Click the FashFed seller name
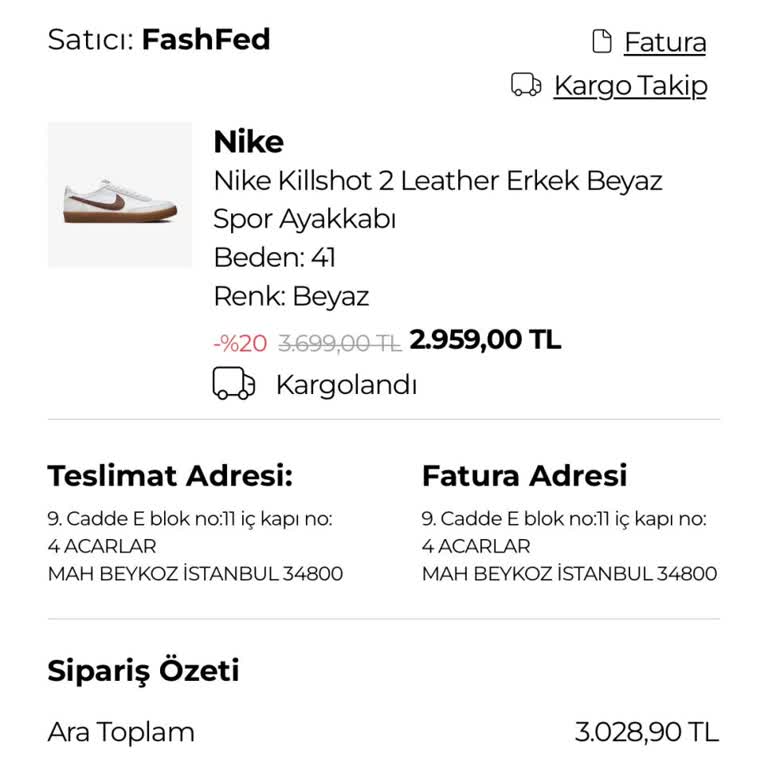 coord(206,39)
